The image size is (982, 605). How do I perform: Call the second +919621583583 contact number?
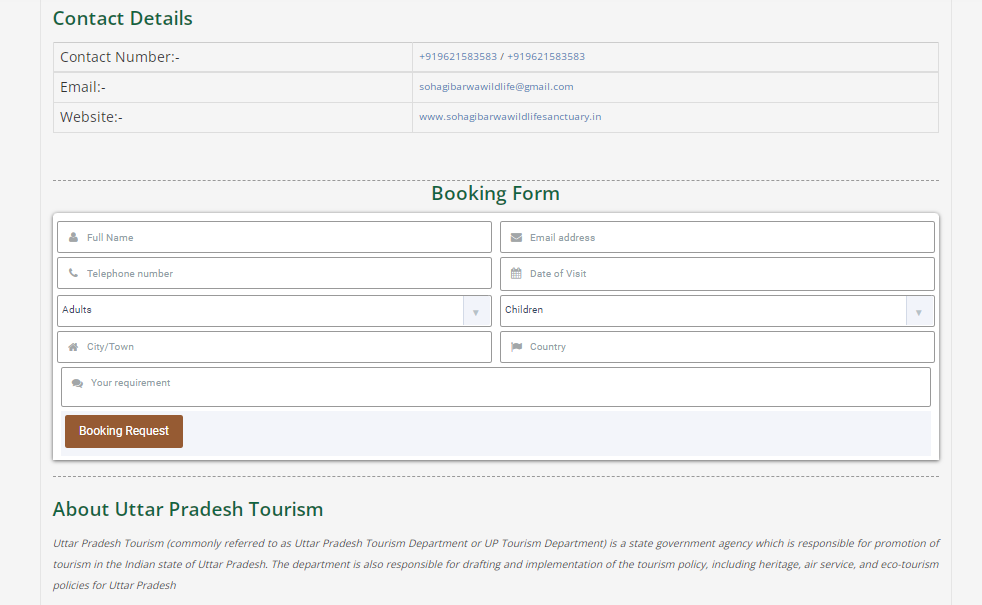click(x=546, y=56)
